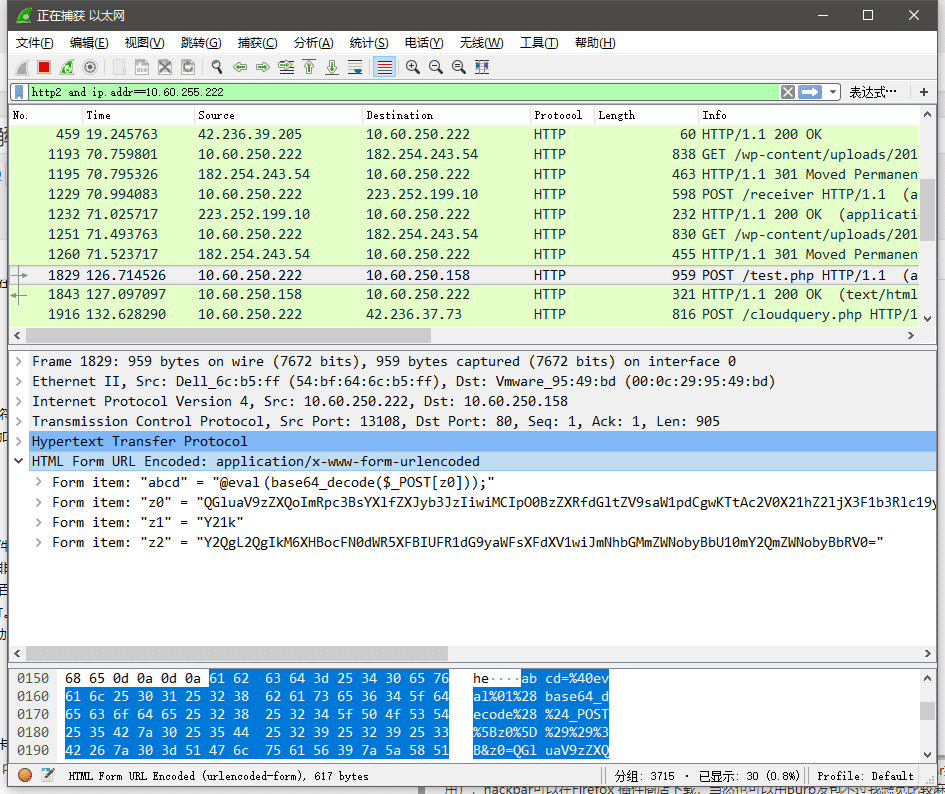Click the go to specified packet icon
Viewport: 945px width, 794px height.
click(286, 68)
